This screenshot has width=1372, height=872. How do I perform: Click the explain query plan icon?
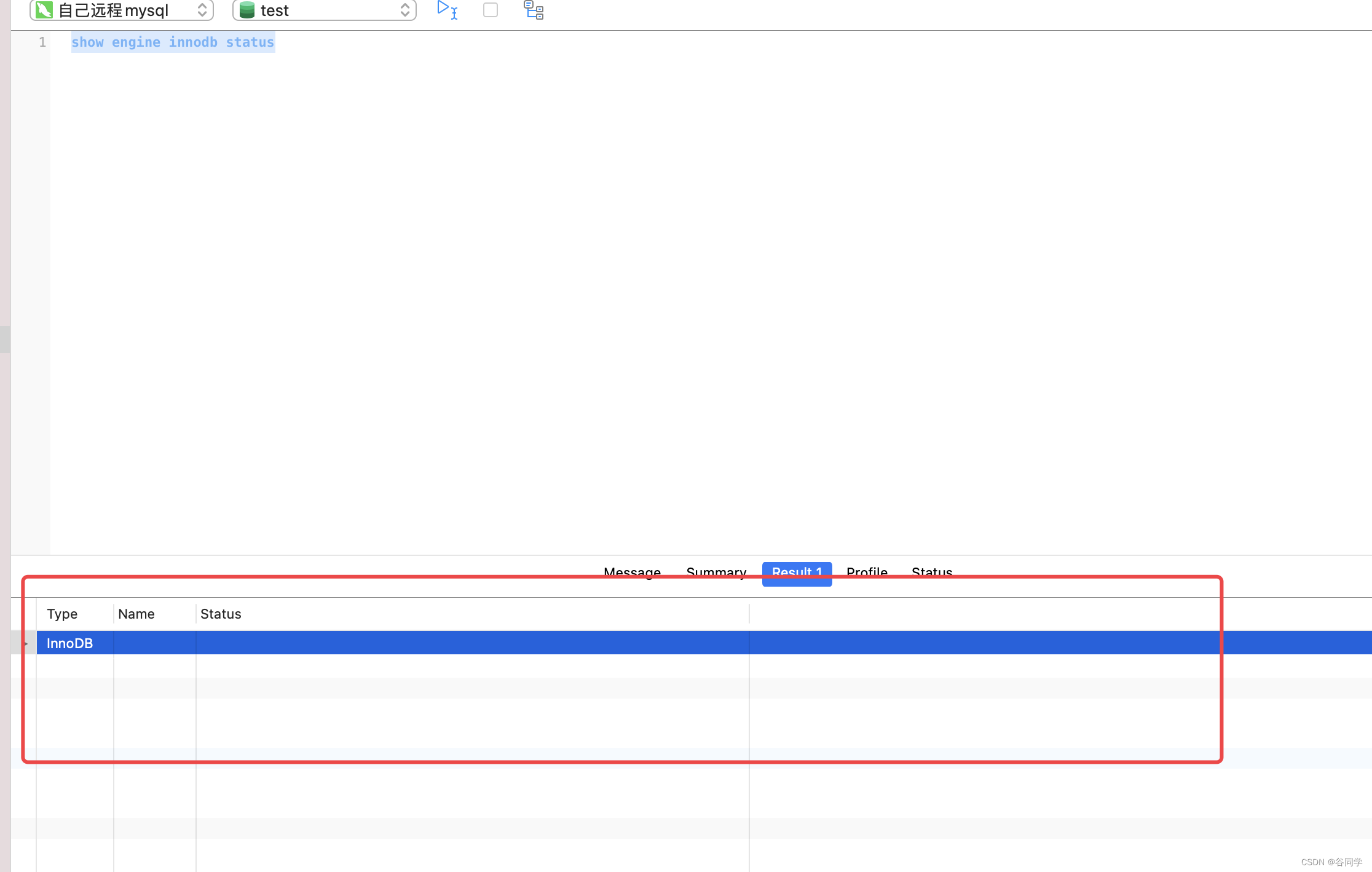point(534,10)
